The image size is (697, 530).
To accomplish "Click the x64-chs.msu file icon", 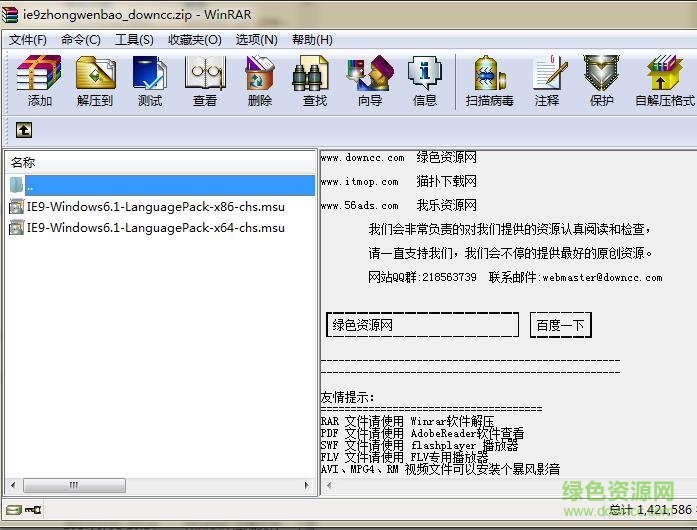I will point(16,228).
